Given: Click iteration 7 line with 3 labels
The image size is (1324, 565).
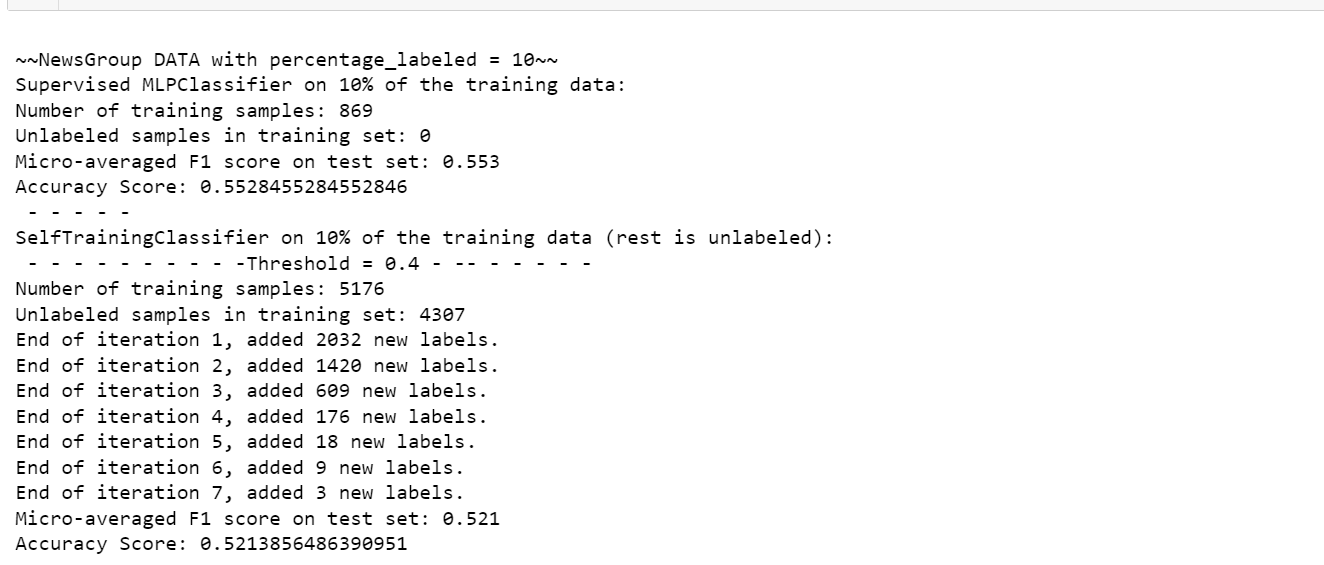Looking at the screenshot, I should pos(240,493).
